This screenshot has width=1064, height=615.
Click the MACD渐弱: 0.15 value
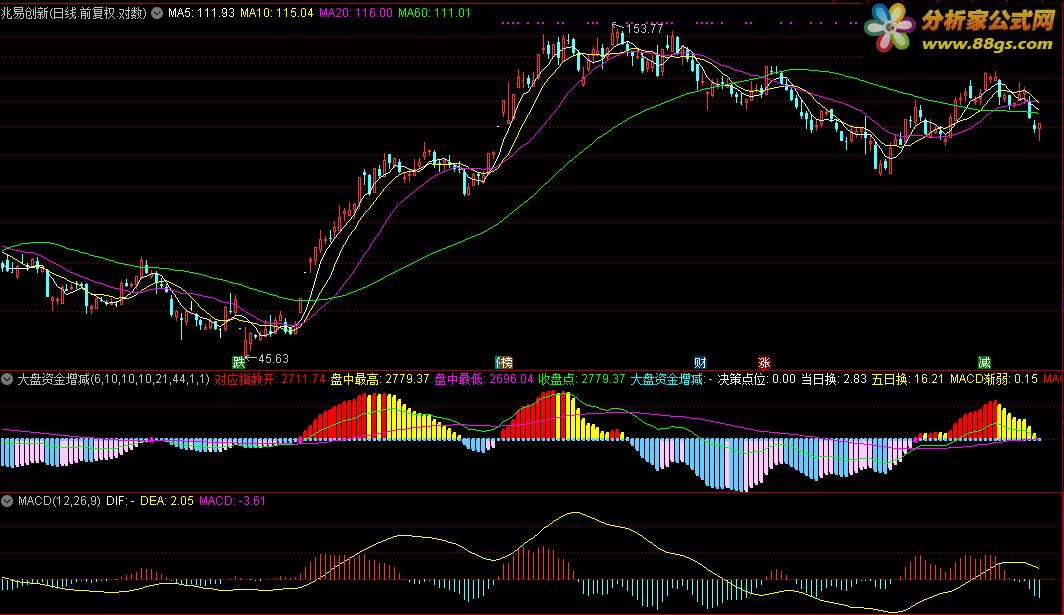point(993,379)
